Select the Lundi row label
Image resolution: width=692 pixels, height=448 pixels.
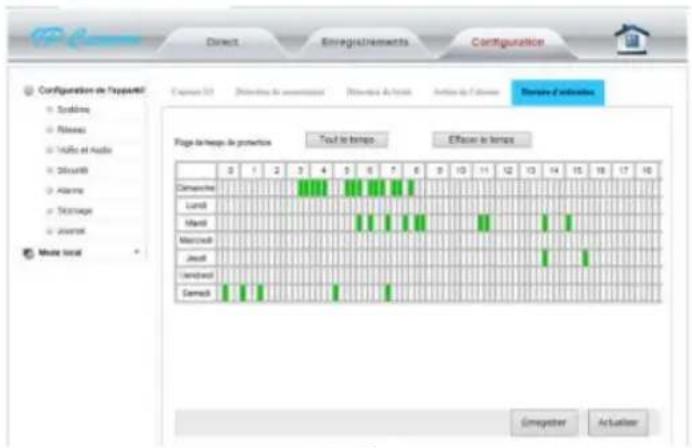196,206
